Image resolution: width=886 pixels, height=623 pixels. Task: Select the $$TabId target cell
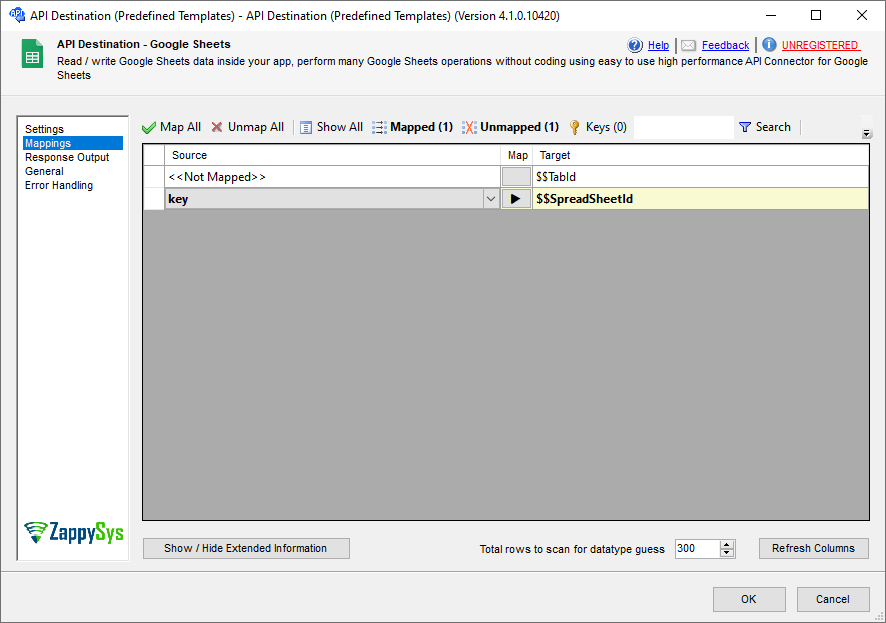pyautogui.click(x=701, y=177)
